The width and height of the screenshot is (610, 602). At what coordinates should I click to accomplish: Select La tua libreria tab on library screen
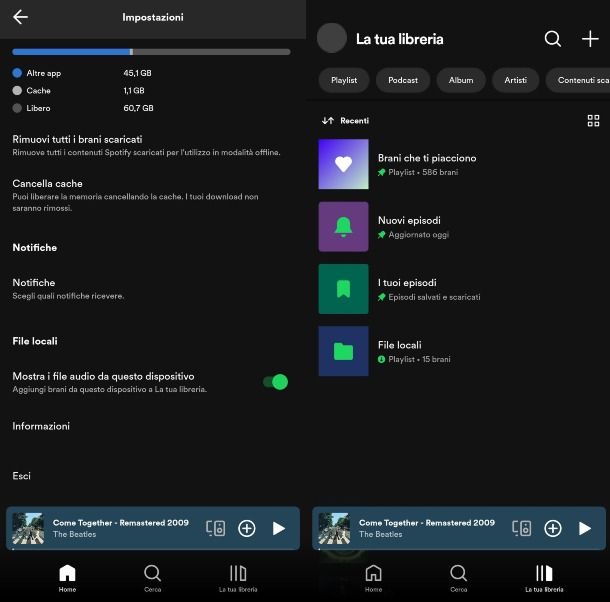point(544,578)
